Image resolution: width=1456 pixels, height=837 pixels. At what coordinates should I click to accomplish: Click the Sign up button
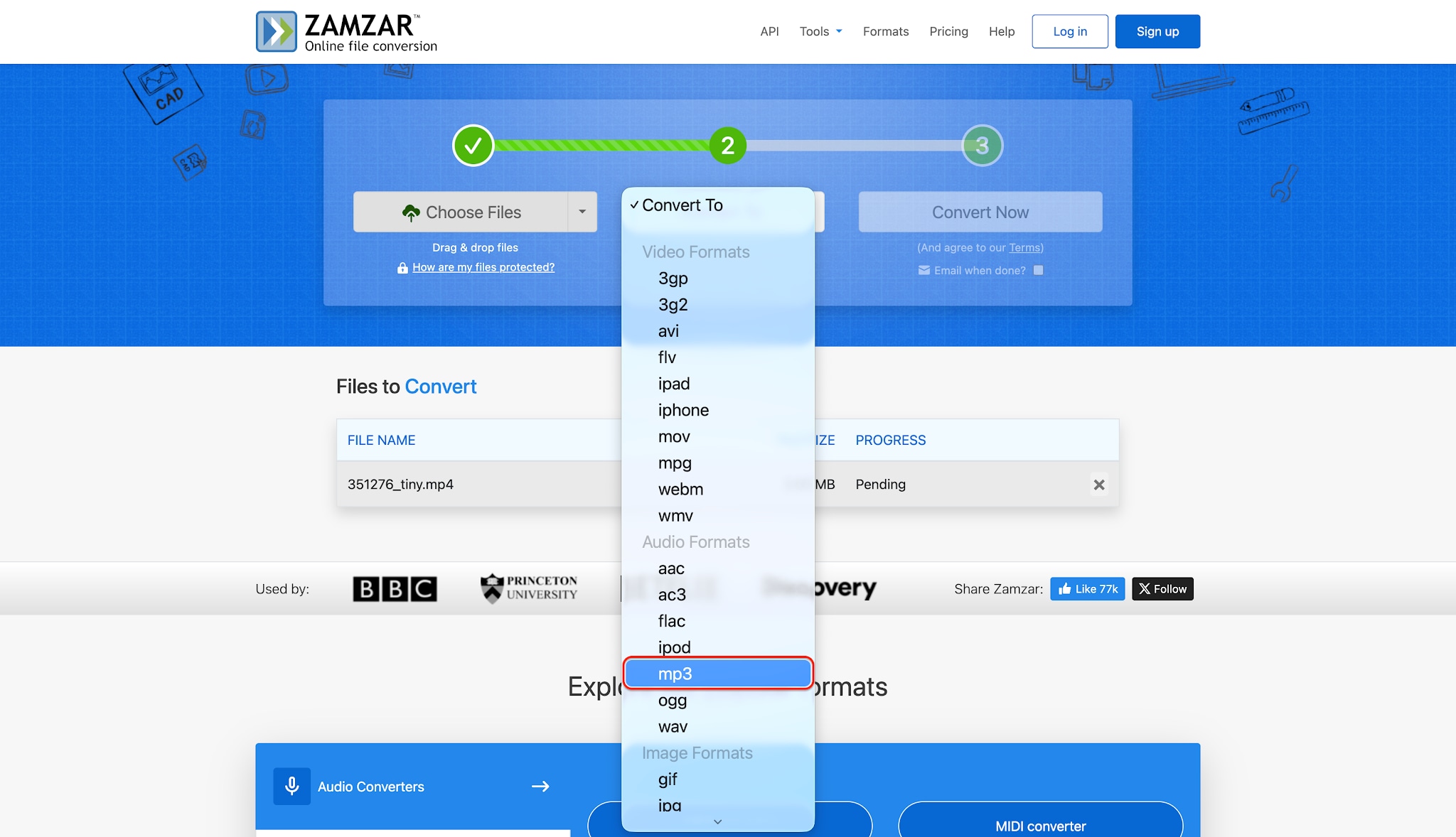[1157, 31]
